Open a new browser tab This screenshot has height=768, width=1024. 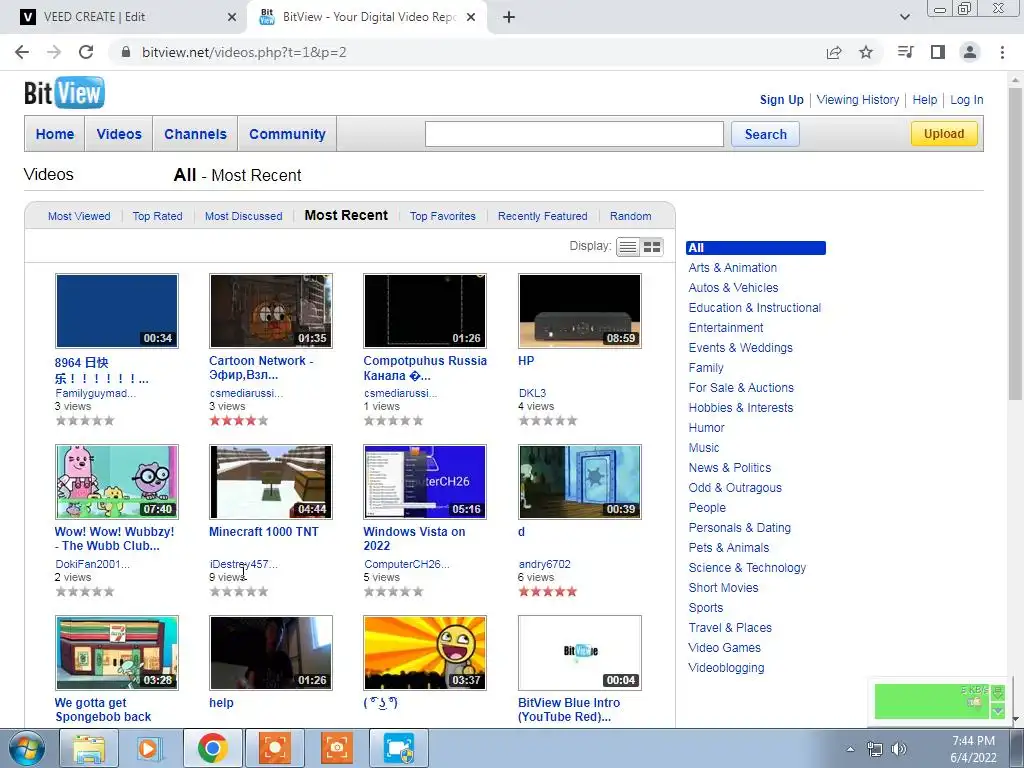point(509,17)
